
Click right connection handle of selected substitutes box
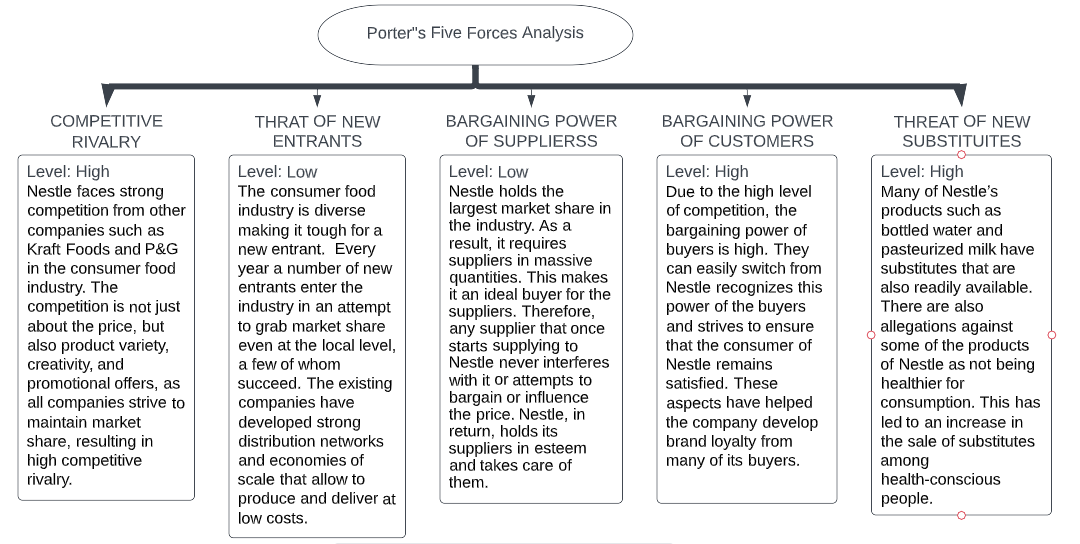tap(1052, 335)
